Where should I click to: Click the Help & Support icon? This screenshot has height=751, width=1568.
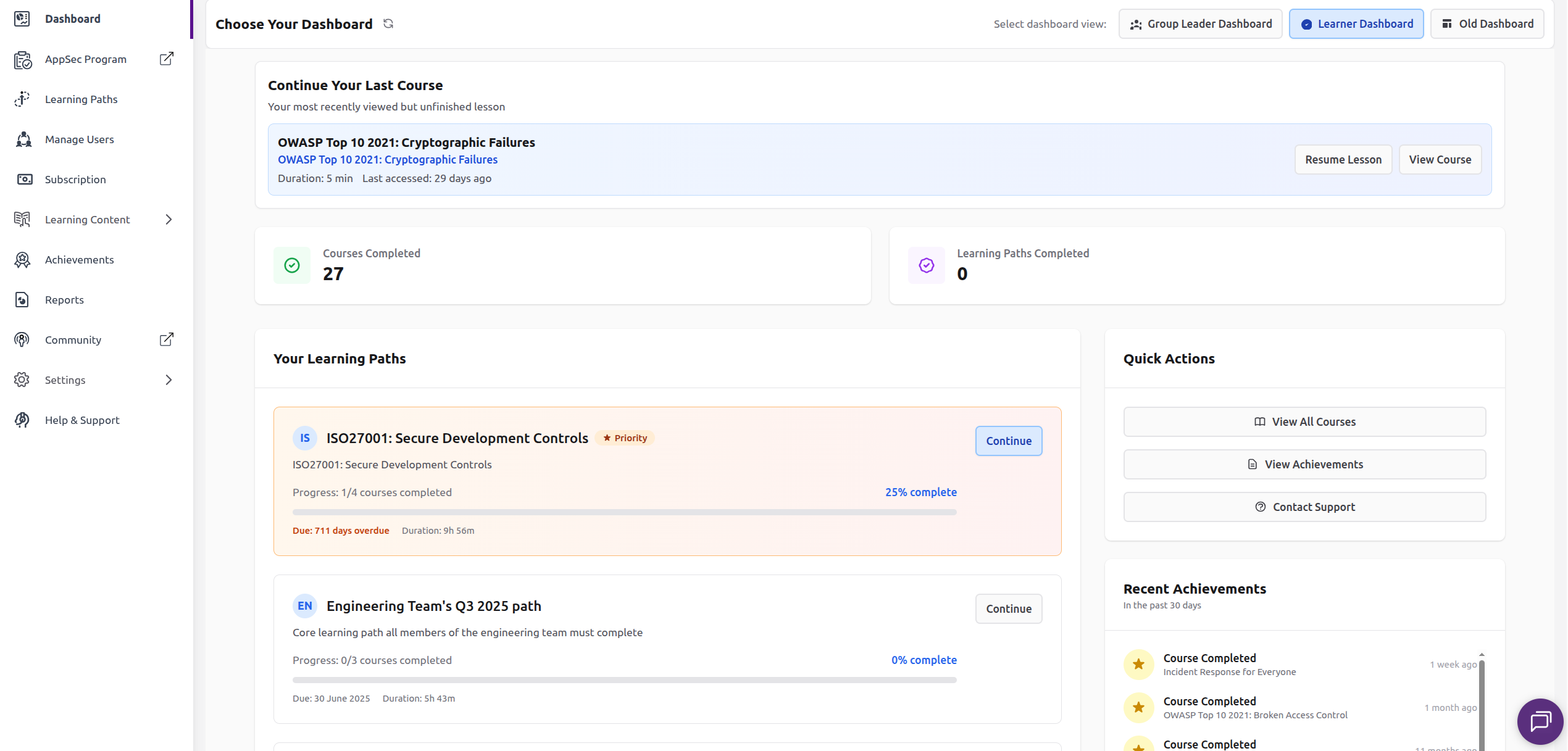[x=22, y=420]
